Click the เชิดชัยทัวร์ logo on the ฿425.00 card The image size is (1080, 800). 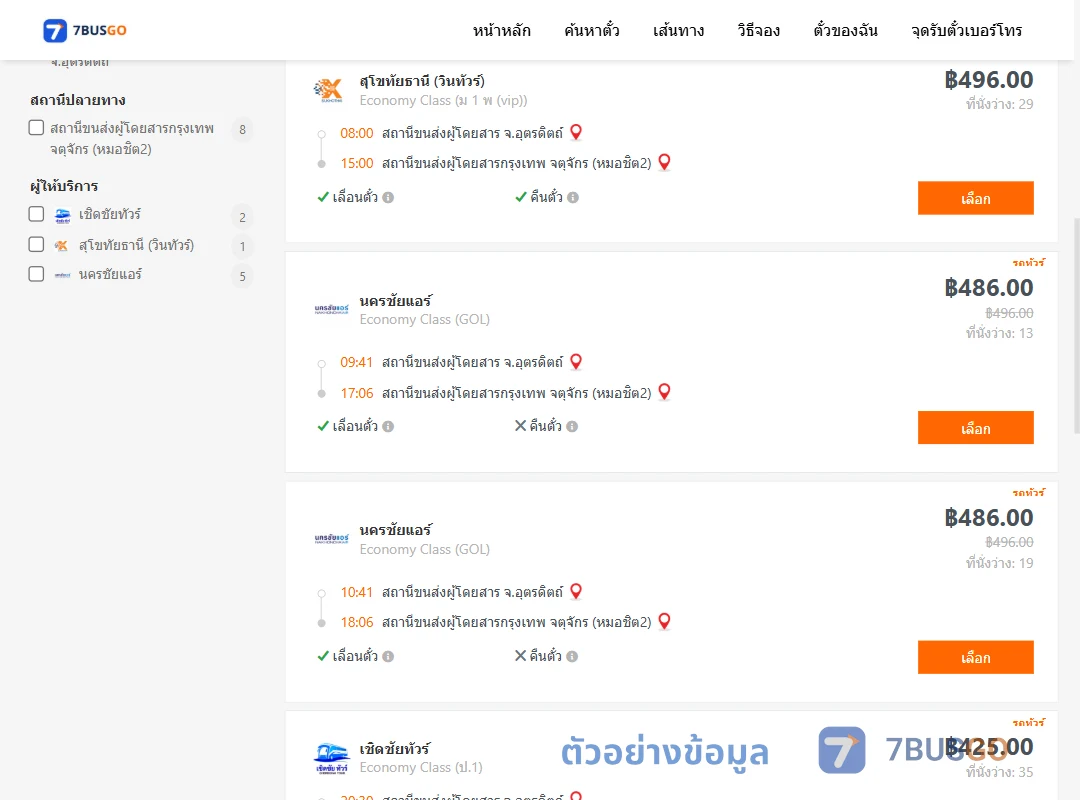[x=331, y=758]
